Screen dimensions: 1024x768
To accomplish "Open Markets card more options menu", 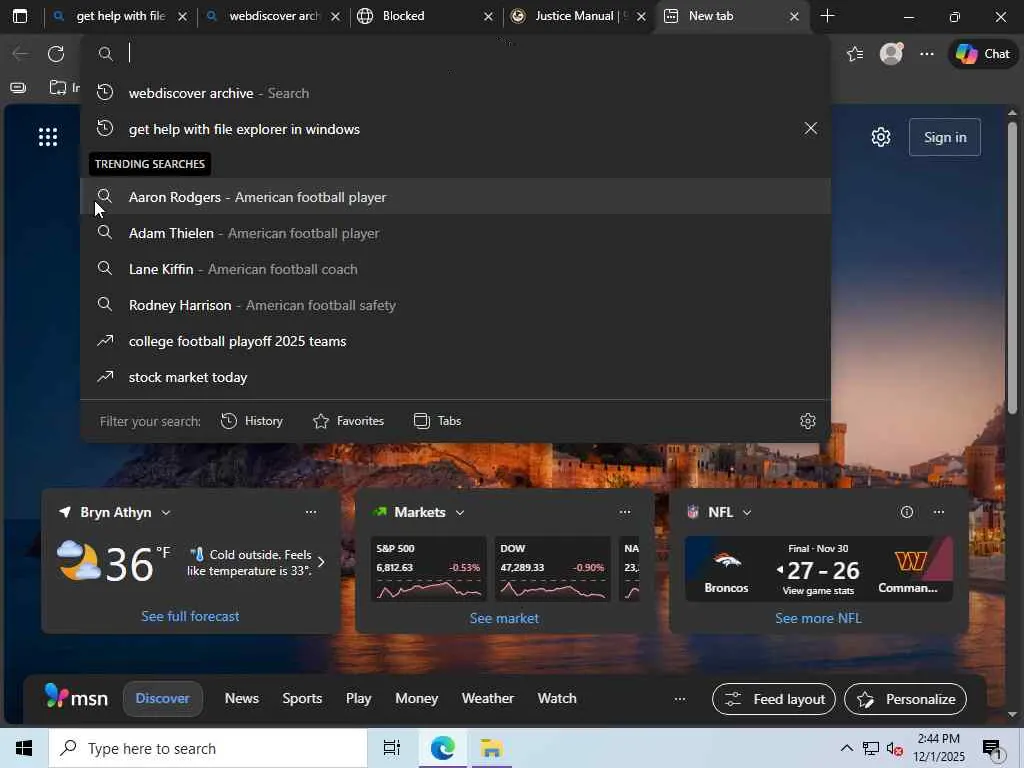I will click(x=625, y=513).
